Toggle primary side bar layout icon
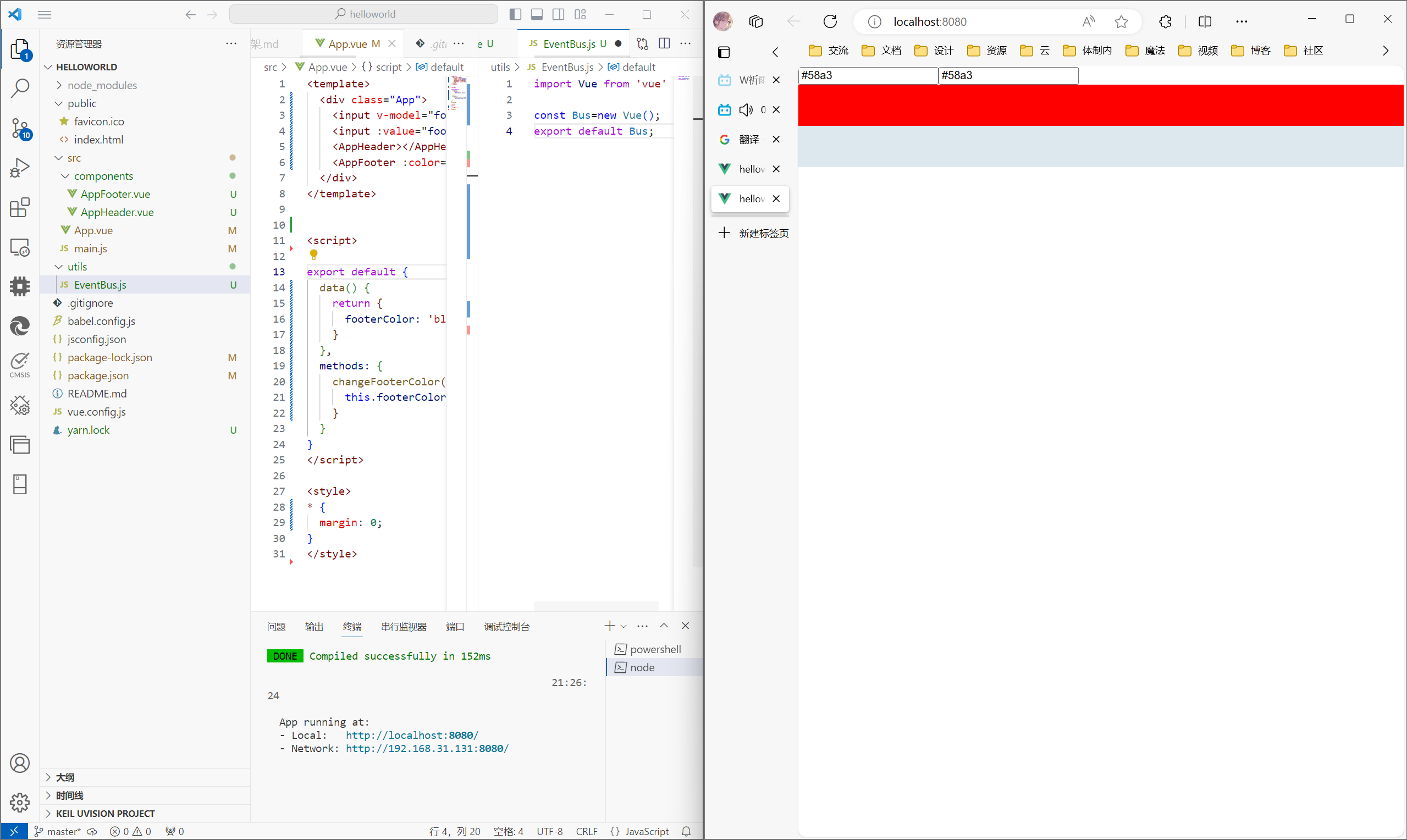This screenshot has height=840, width=1407. coord(515,14)
